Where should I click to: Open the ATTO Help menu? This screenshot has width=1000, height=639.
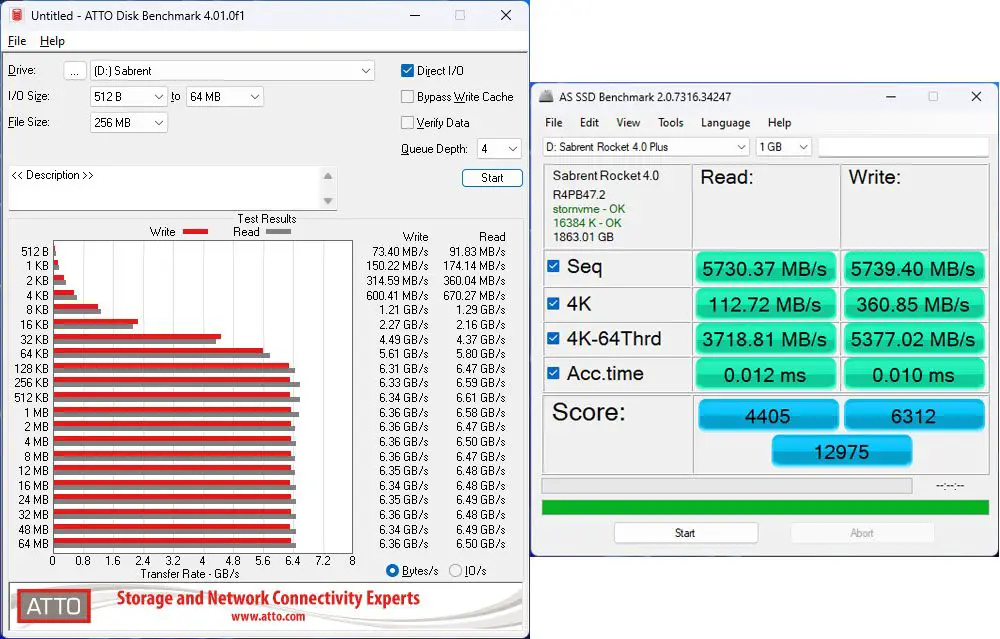(x=52, y=41)
